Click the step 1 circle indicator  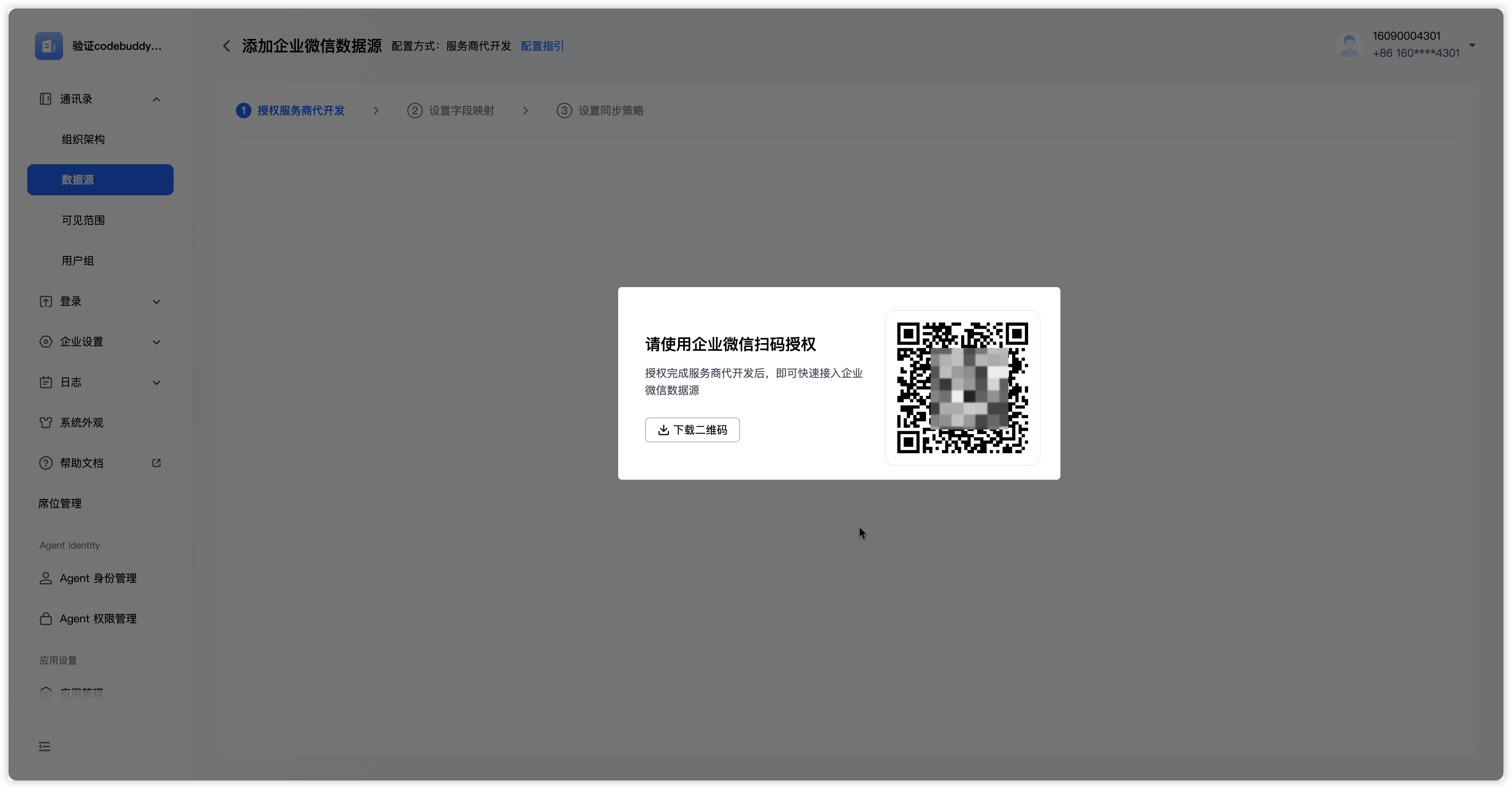tap(243, 111)
